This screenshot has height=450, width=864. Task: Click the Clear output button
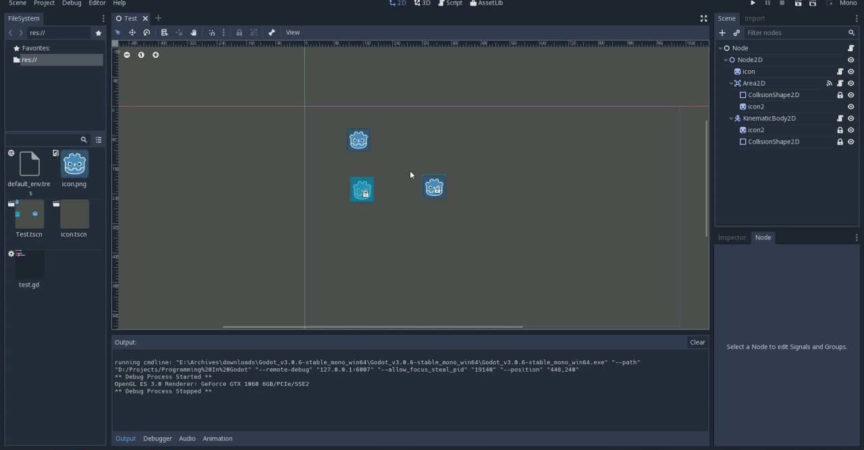click(697, 342)
